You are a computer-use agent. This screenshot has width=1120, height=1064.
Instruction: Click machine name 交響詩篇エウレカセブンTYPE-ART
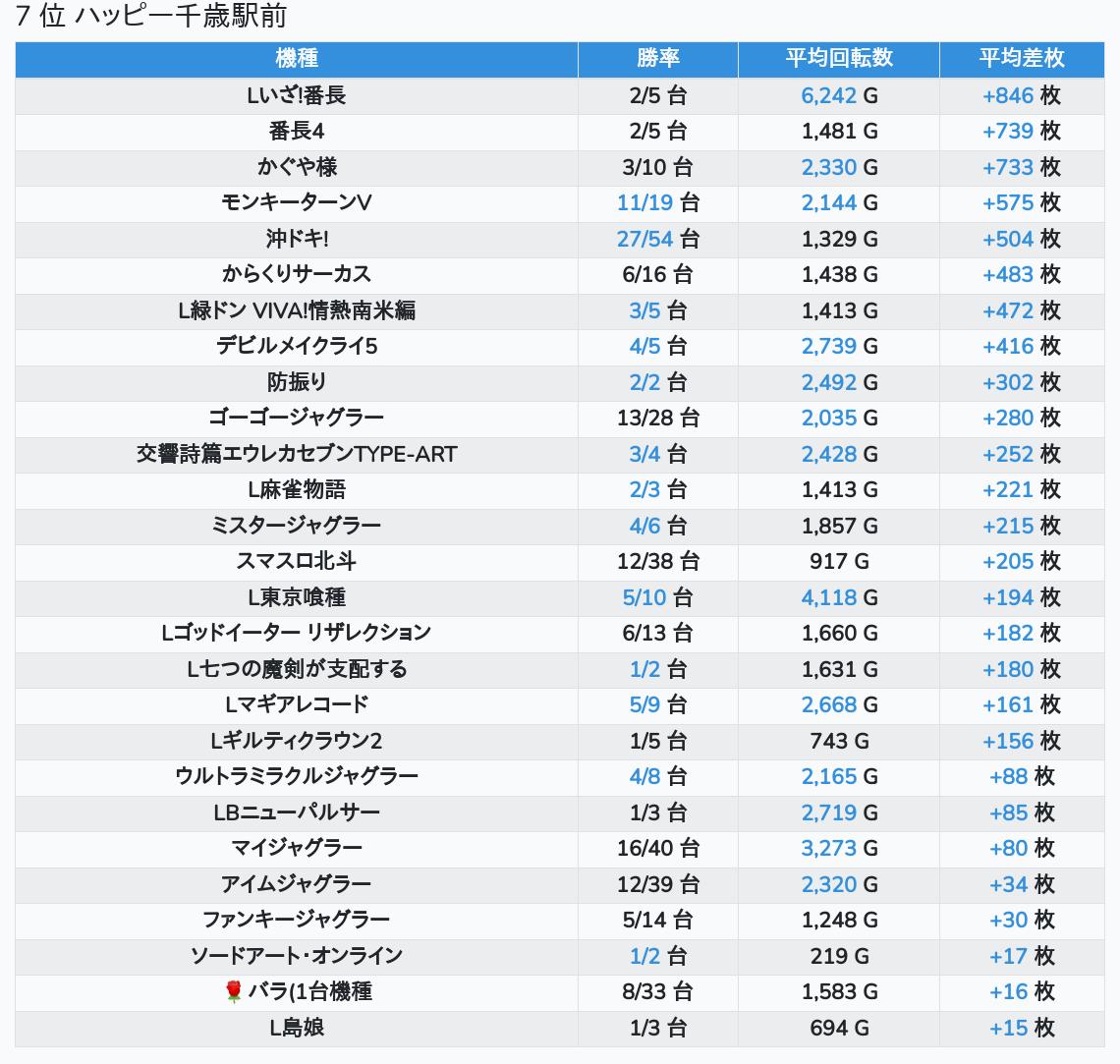(x=297, y=454)
